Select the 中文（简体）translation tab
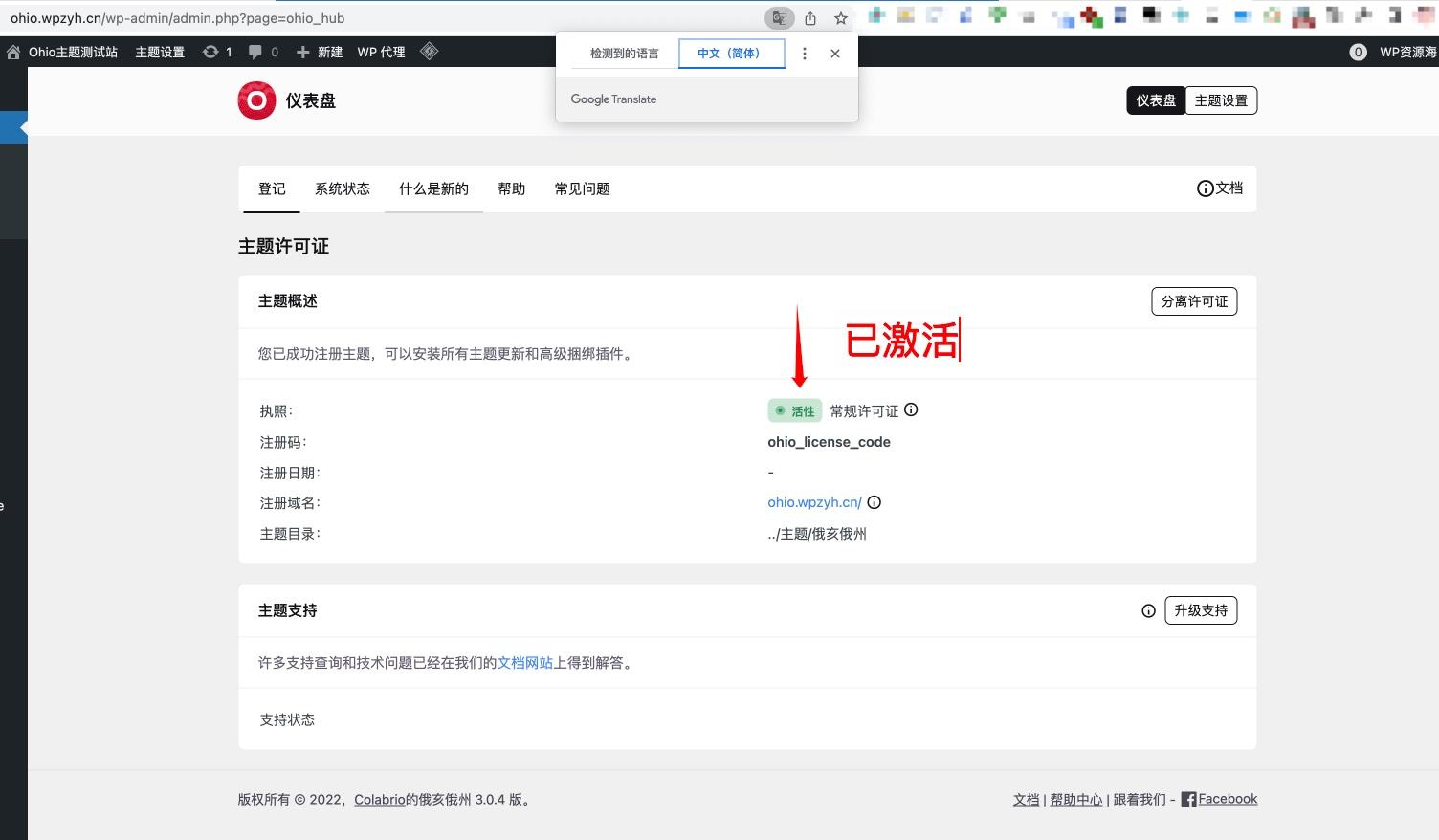The image size is (1439, 840). (731, 54)
